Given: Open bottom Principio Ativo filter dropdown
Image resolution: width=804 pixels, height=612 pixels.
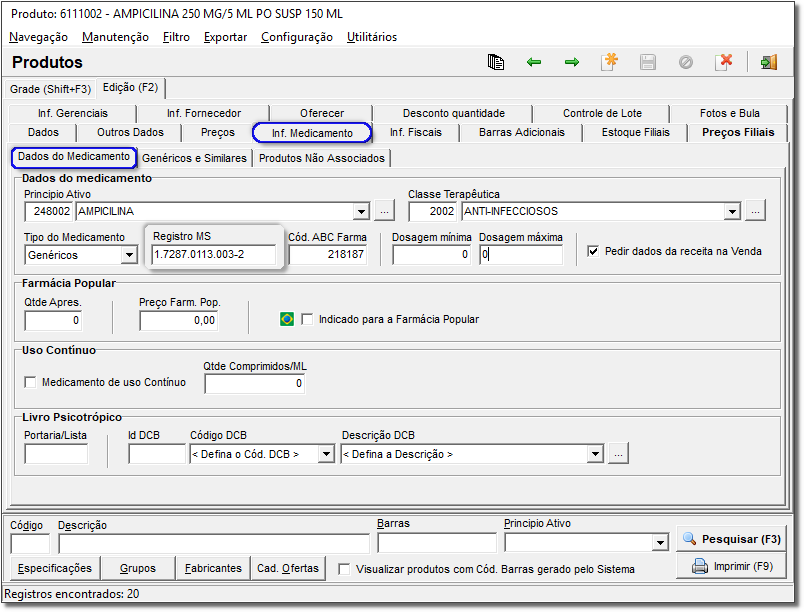Looking at the screenshot, I should (x=660, y=542).
